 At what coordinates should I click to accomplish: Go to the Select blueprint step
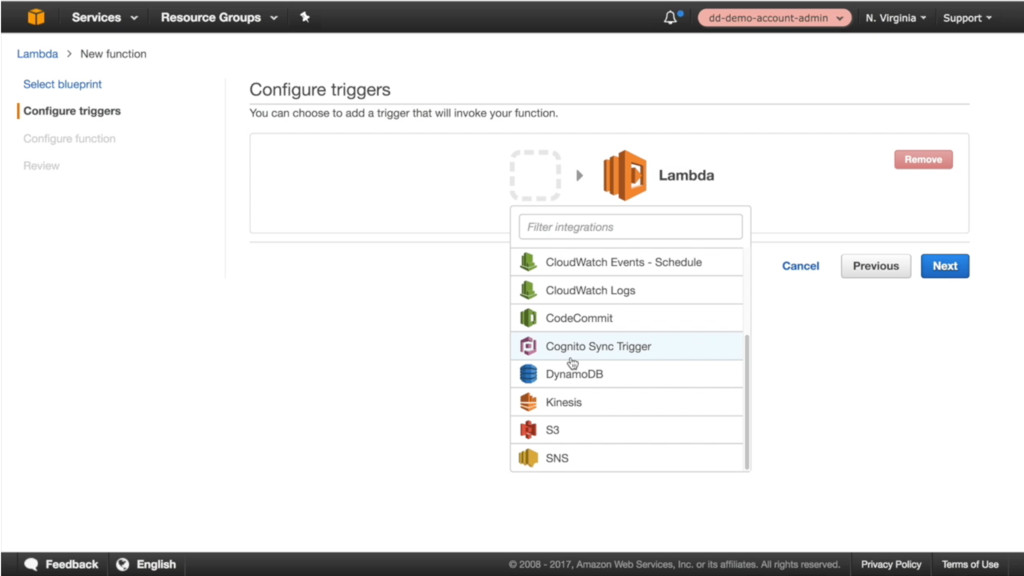pyautogui.click(x=62, y=84)
